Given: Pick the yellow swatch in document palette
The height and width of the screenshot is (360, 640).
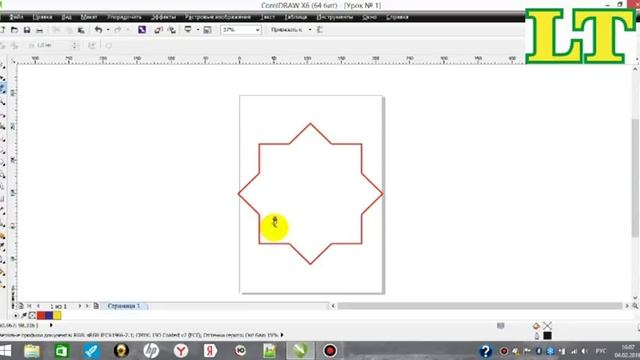Looking at the screenshot, I should 57,315.
